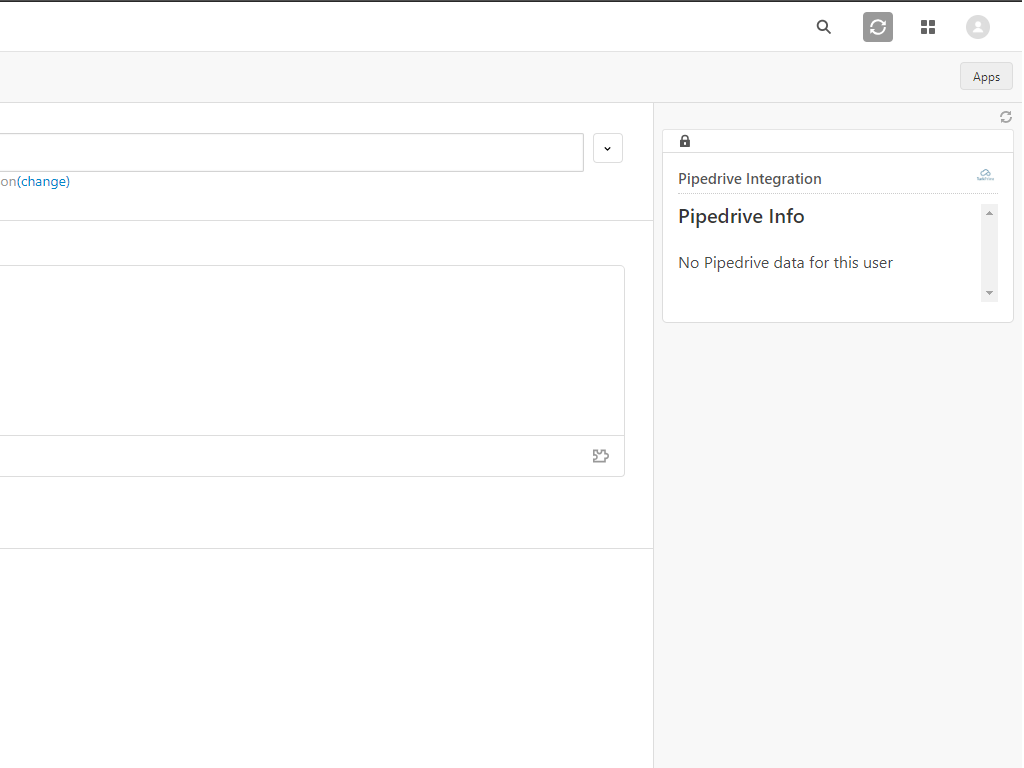This screenshot has width=1024, height=768.
Task: Open the user profile avatar
Action: click(978, 27)
